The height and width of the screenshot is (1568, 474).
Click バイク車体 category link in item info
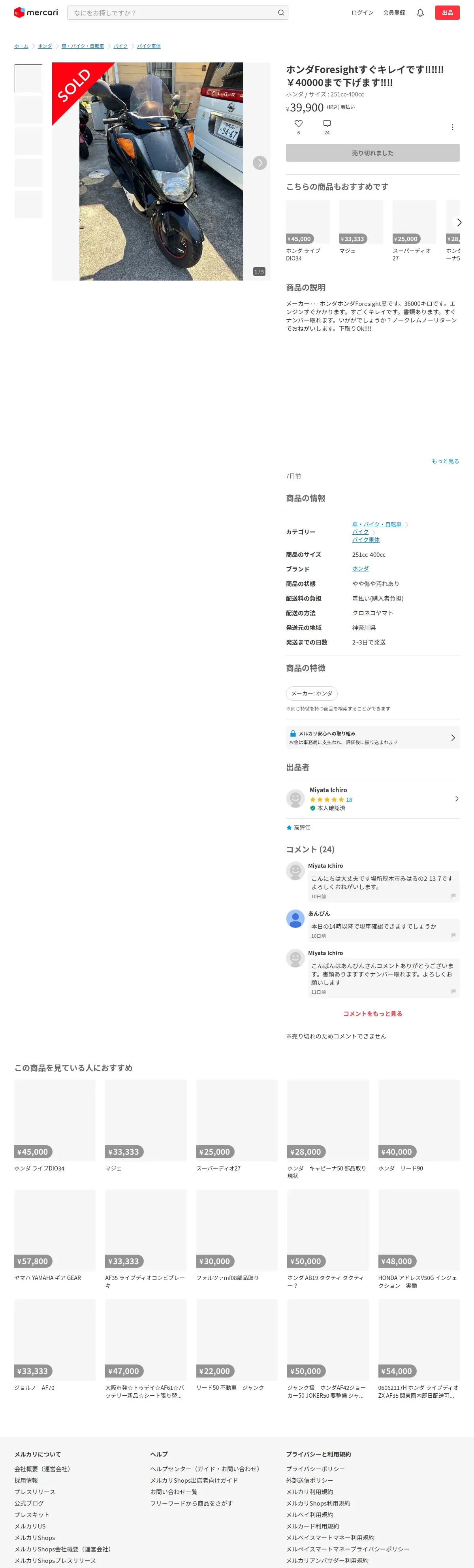[366, 540]
